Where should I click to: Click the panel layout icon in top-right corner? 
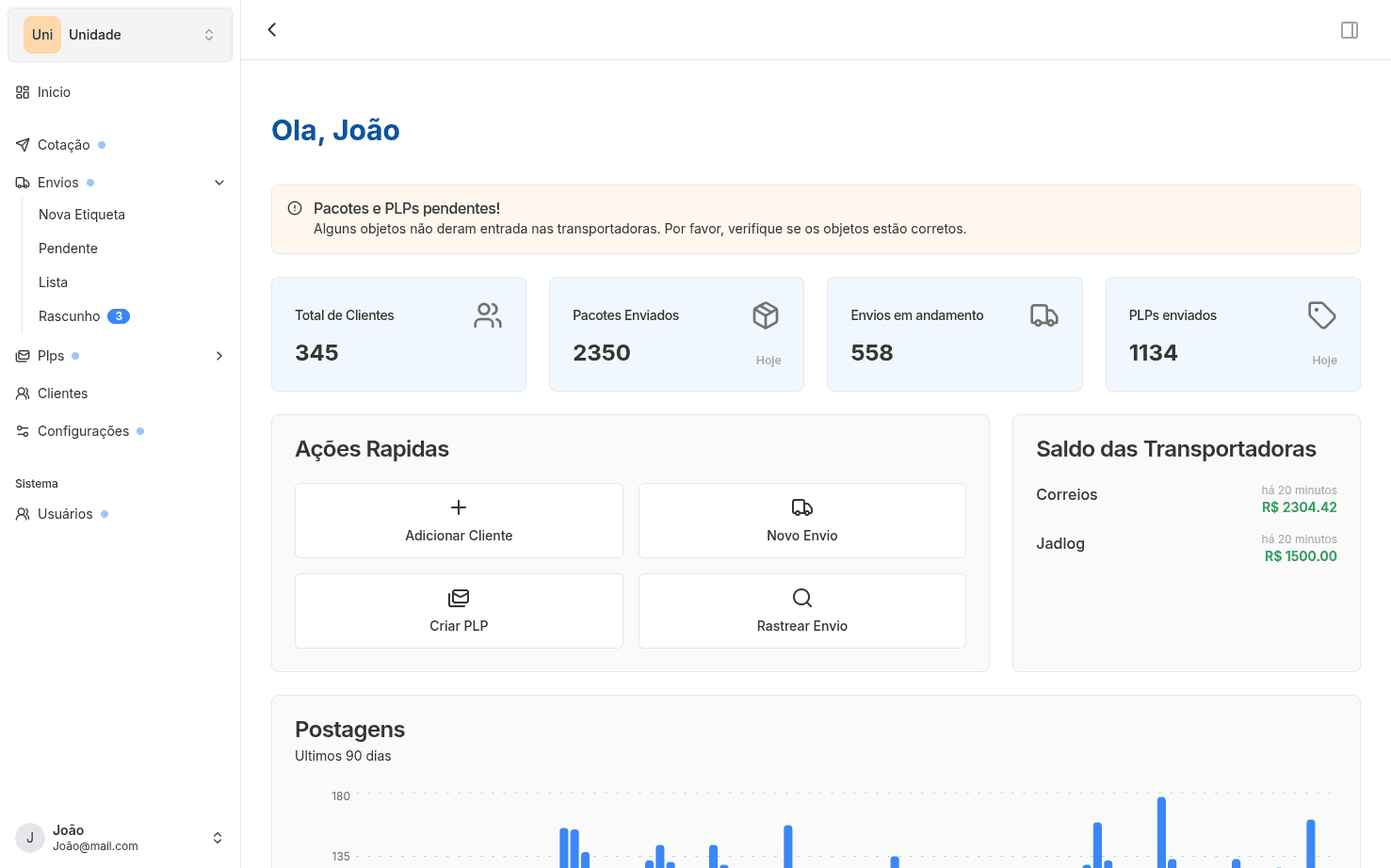click(1349, 29)
